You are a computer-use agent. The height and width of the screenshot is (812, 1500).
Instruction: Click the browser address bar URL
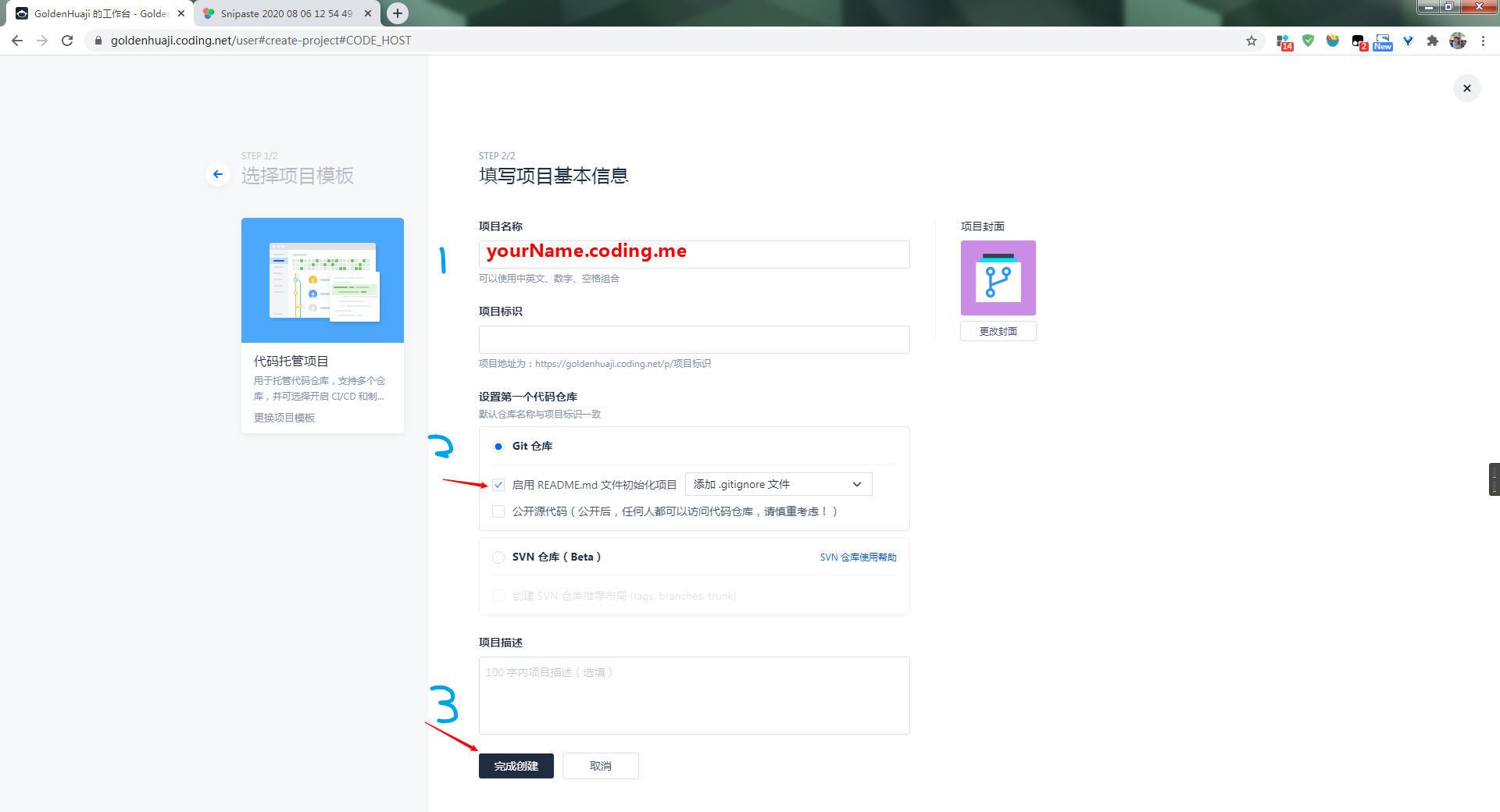pyautogui.click(x=261, y=41)
